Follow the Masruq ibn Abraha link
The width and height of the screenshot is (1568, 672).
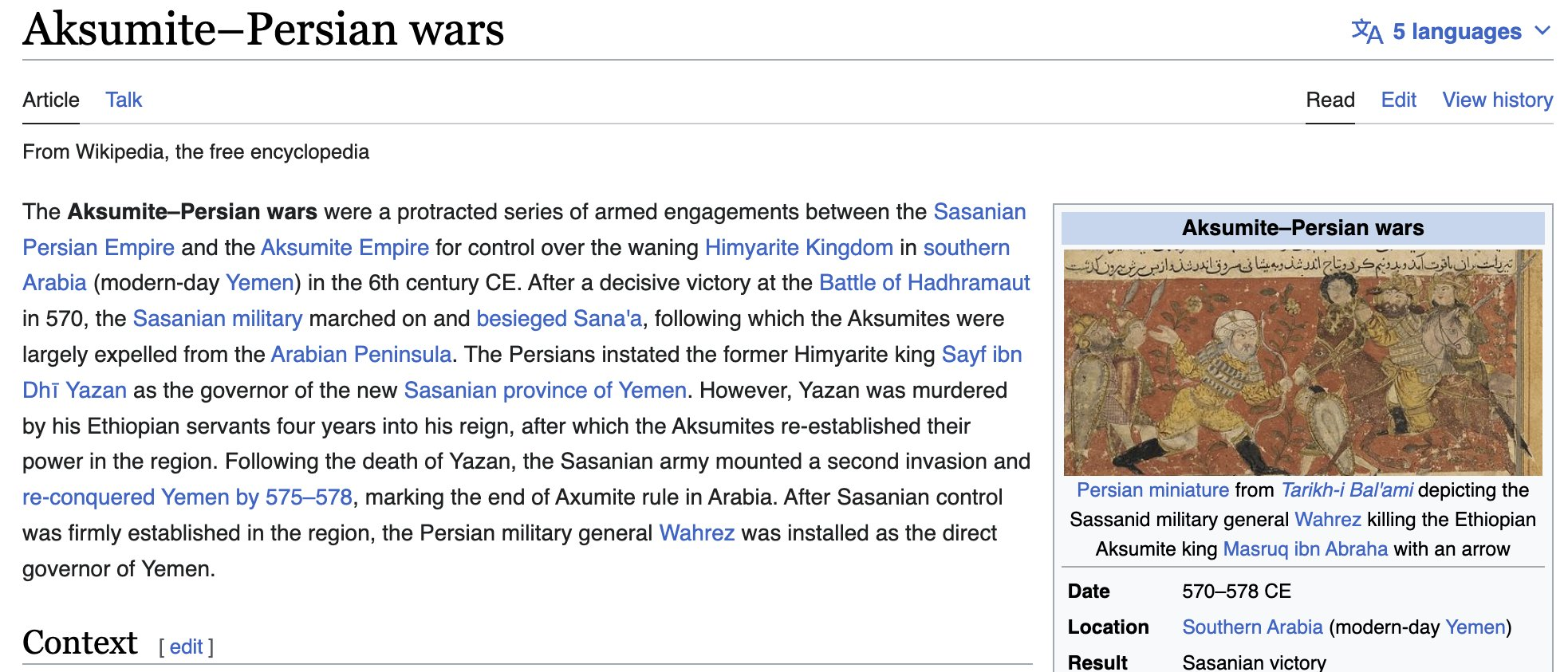pyautogui.click(x=1305, y=549)
